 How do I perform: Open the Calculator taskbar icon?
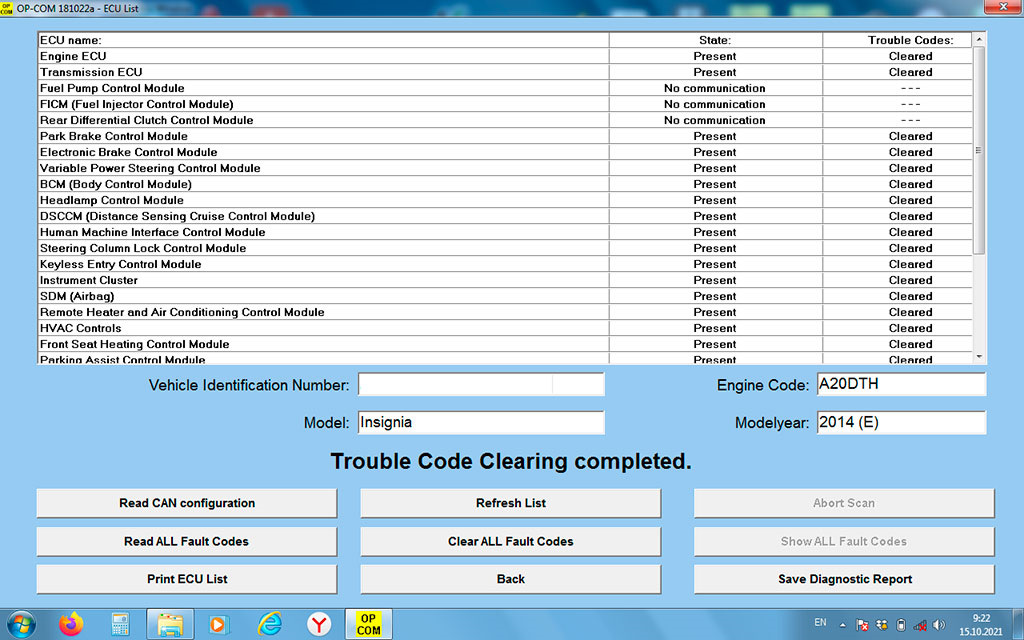pyautogui.click(x=120, y=625)
